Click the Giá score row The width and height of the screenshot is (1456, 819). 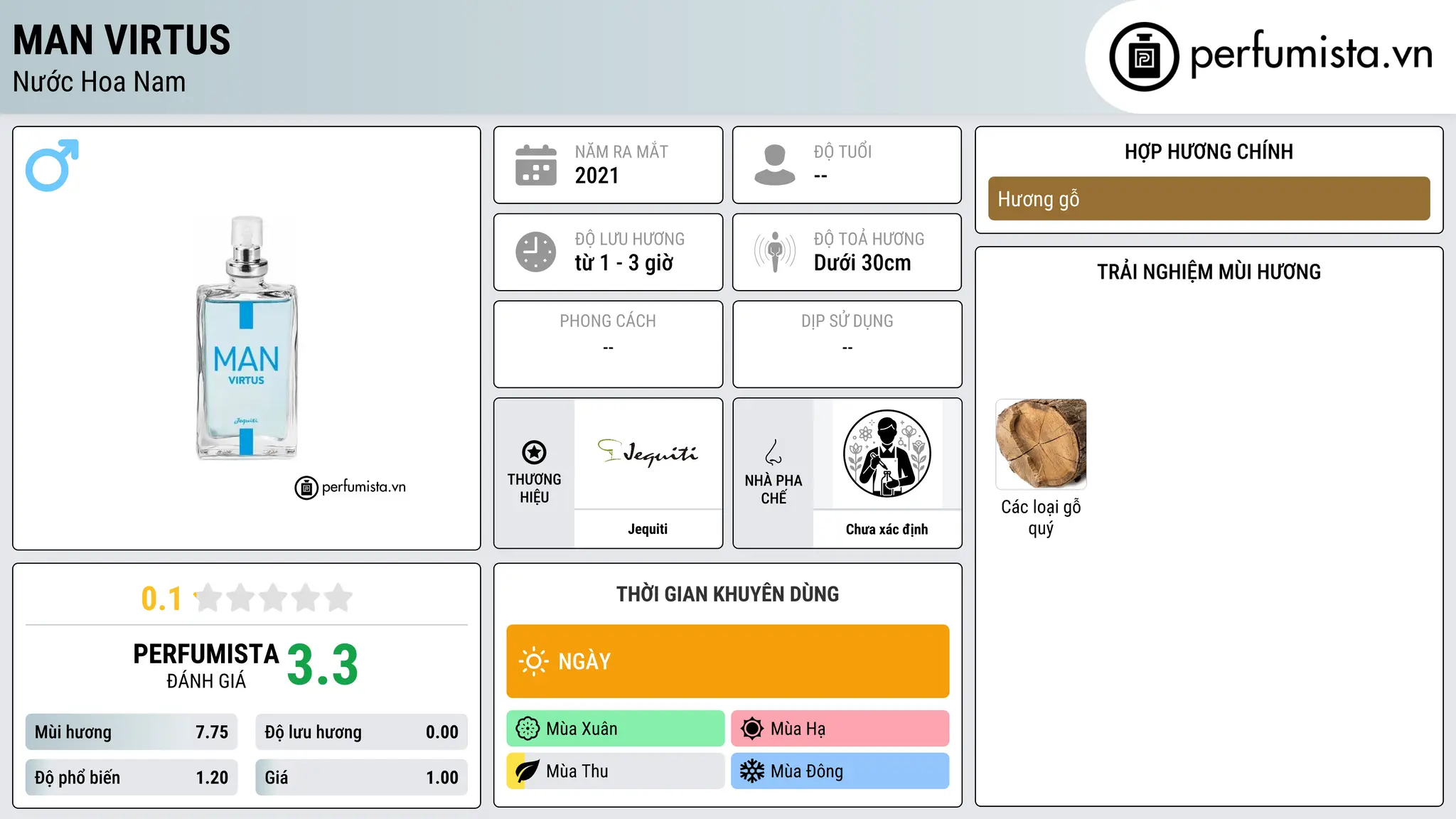(x=361, y=778)
